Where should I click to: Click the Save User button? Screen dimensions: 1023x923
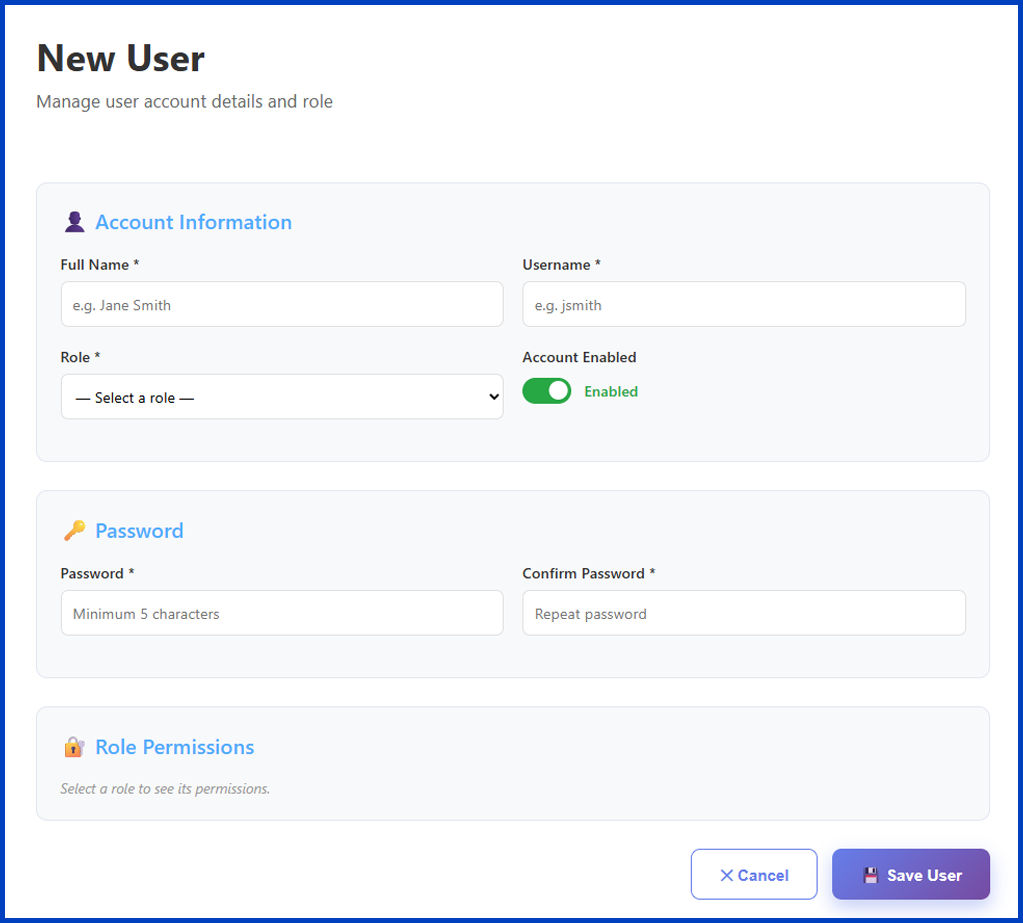tap(911, 874)
